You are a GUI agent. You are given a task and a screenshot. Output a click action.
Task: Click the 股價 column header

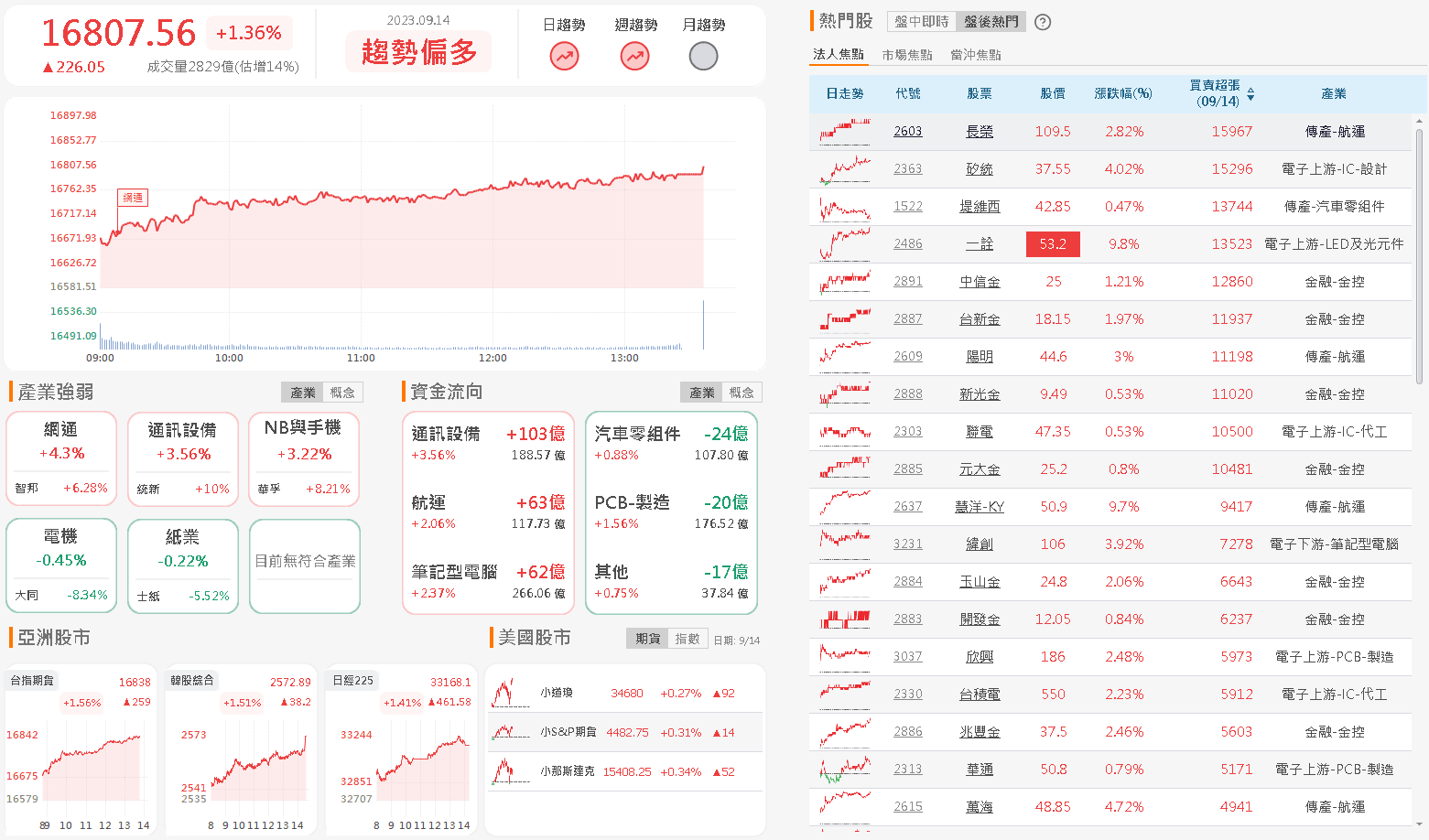click(x=1053, y=93)
